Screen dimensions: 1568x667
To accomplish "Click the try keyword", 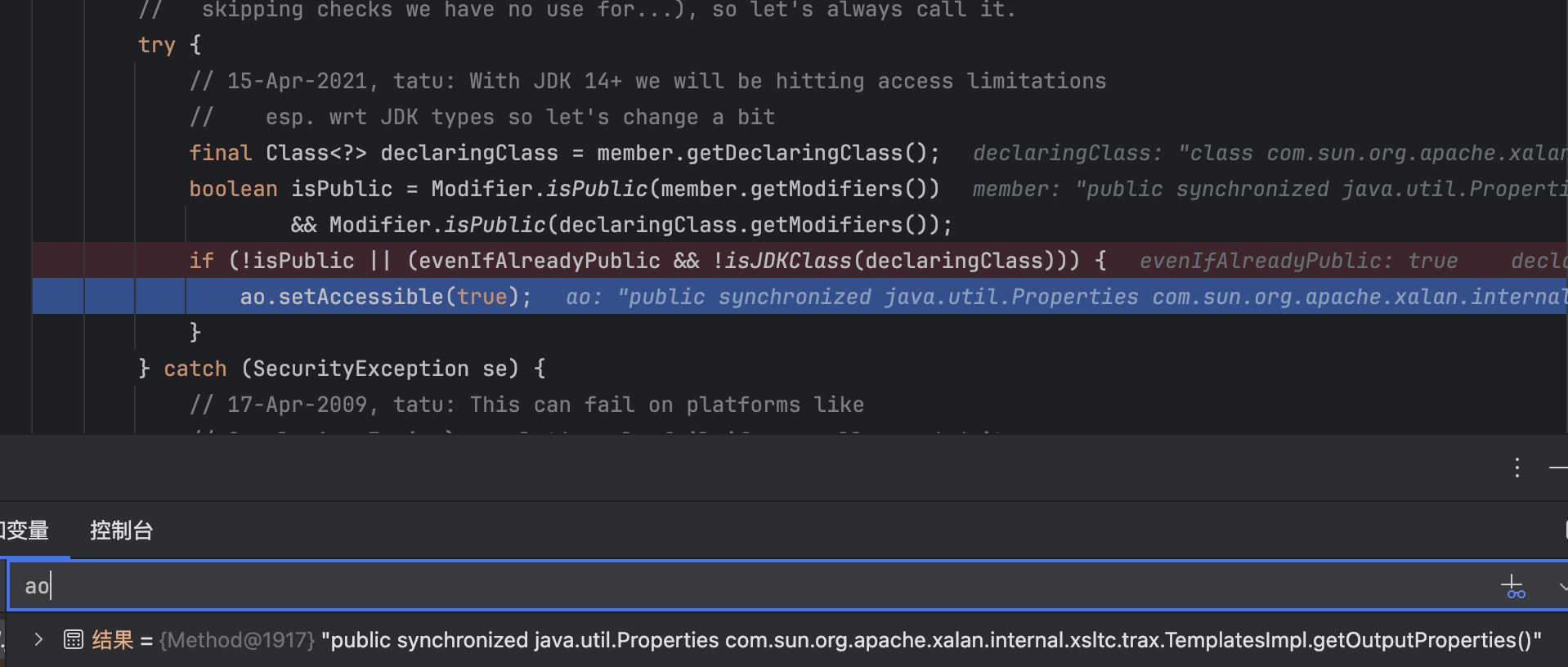I will click(156, 45).
